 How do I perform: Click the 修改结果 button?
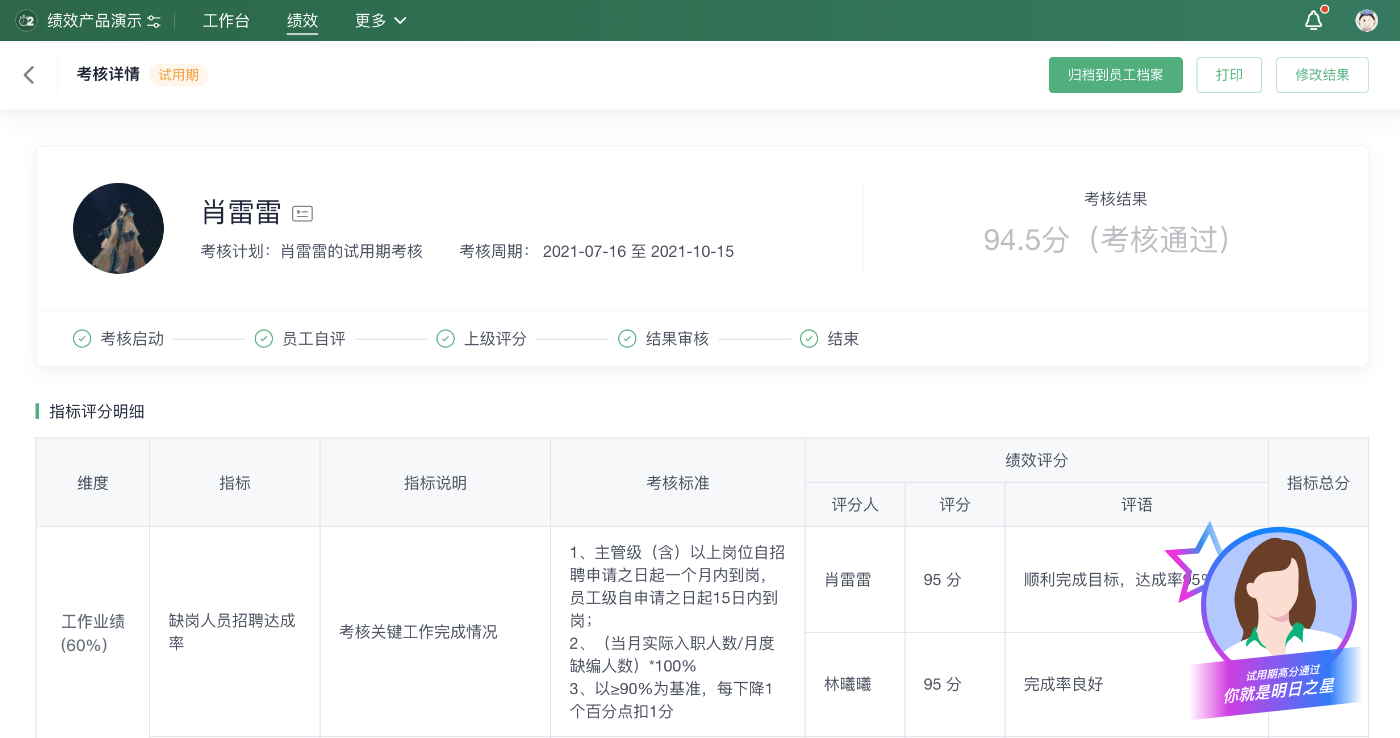(x=1322, y=75)
